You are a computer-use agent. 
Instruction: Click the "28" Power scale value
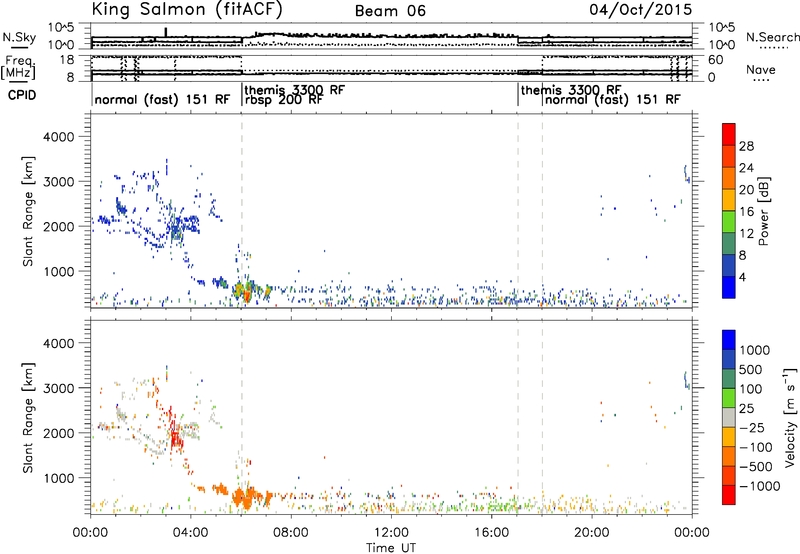tap(746, 146)
